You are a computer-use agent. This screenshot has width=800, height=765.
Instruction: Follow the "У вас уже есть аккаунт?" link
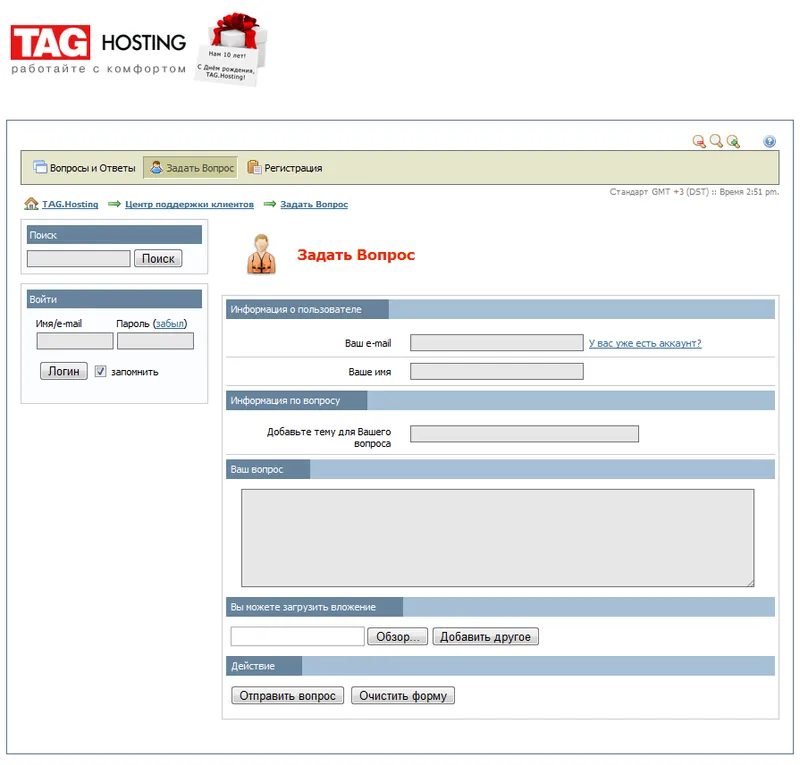point(645,343)
